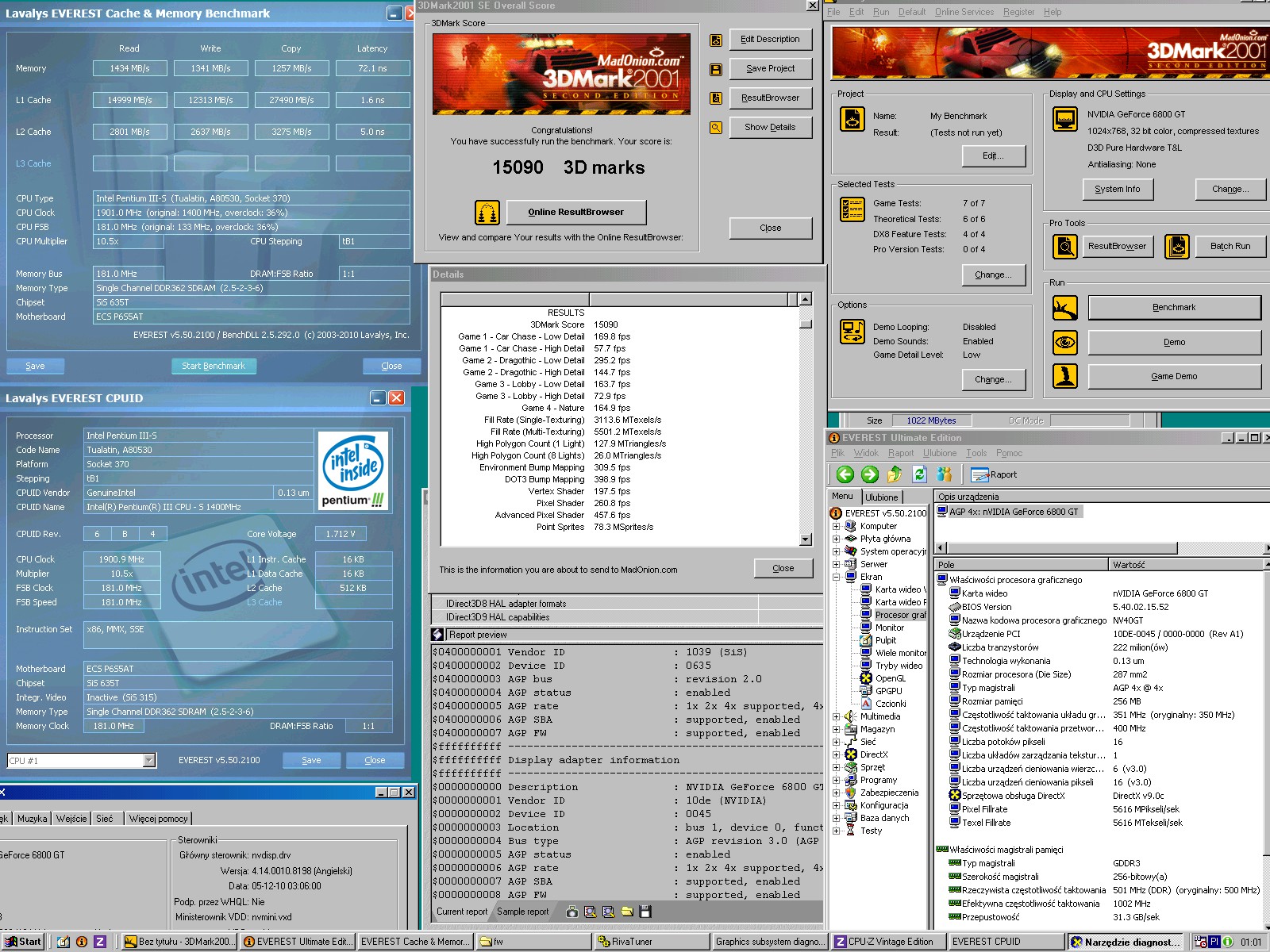Expand the Testy tree node

(x=836, y=831)
